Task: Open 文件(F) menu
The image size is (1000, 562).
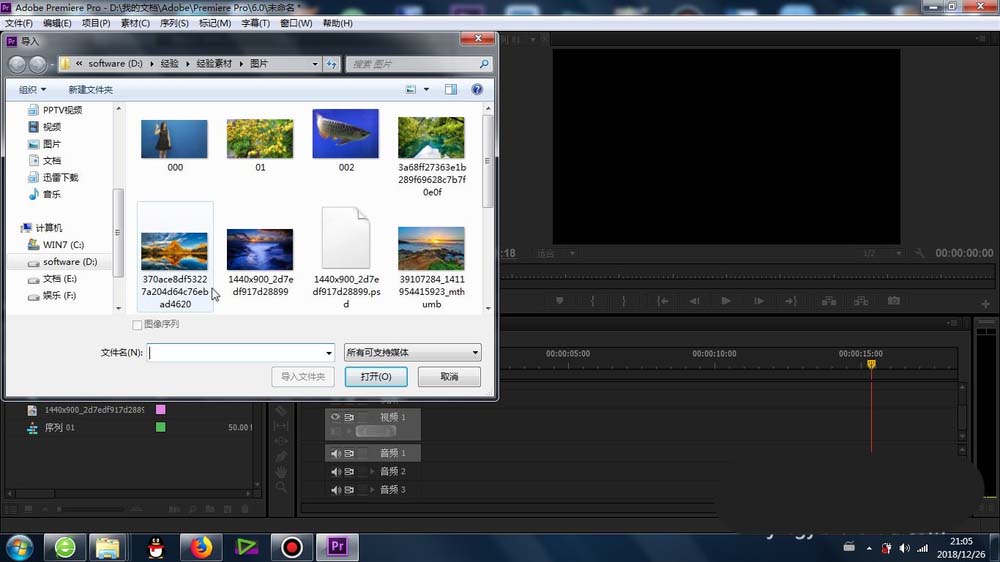Action: (x=18, y=23)
